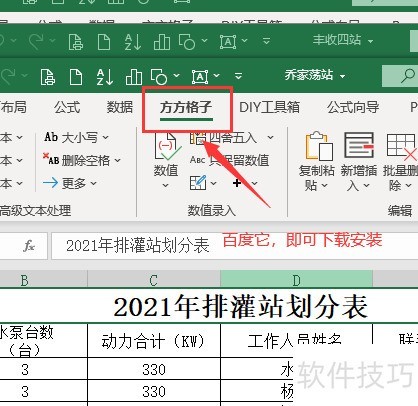Click header cell 工作人员姓名
The width and height of the screenshot is (418, 406).
point(295,341)
